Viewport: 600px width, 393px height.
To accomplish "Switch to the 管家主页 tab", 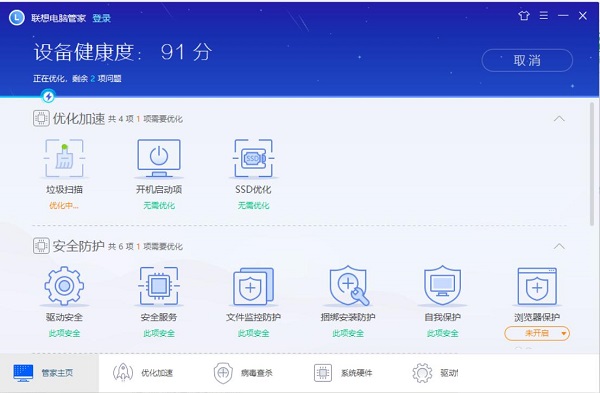I will click(x=49, y=373).
